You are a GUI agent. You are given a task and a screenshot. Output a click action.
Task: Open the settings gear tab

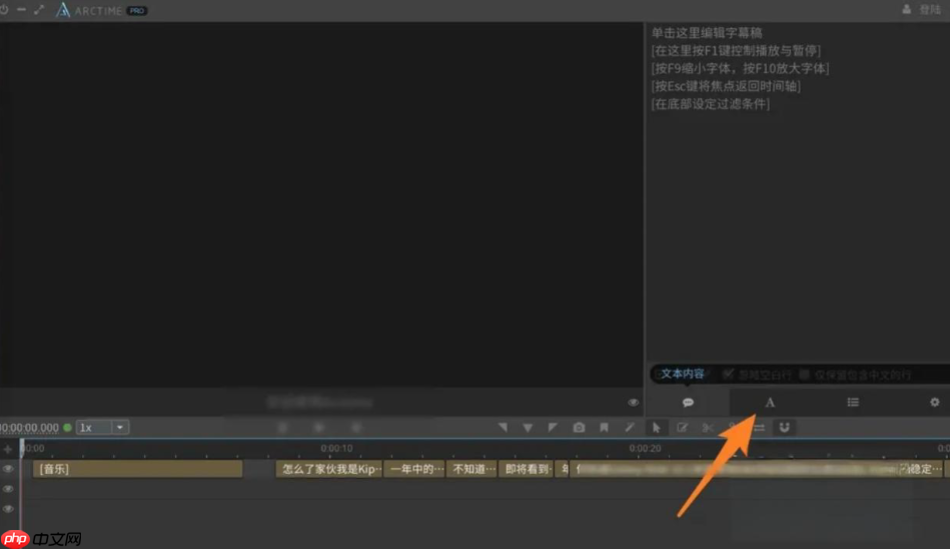(934, 402)
